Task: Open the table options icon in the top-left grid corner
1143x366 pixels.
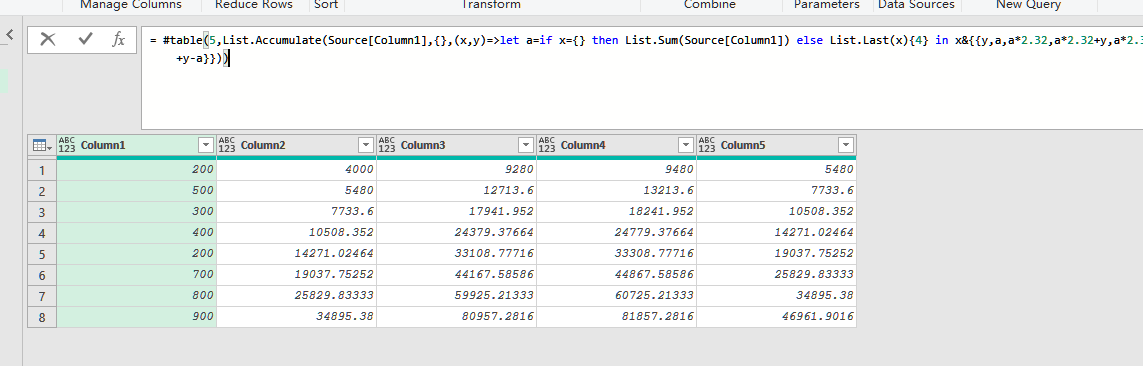Action: pyautogui.click(x=42, y=145)
